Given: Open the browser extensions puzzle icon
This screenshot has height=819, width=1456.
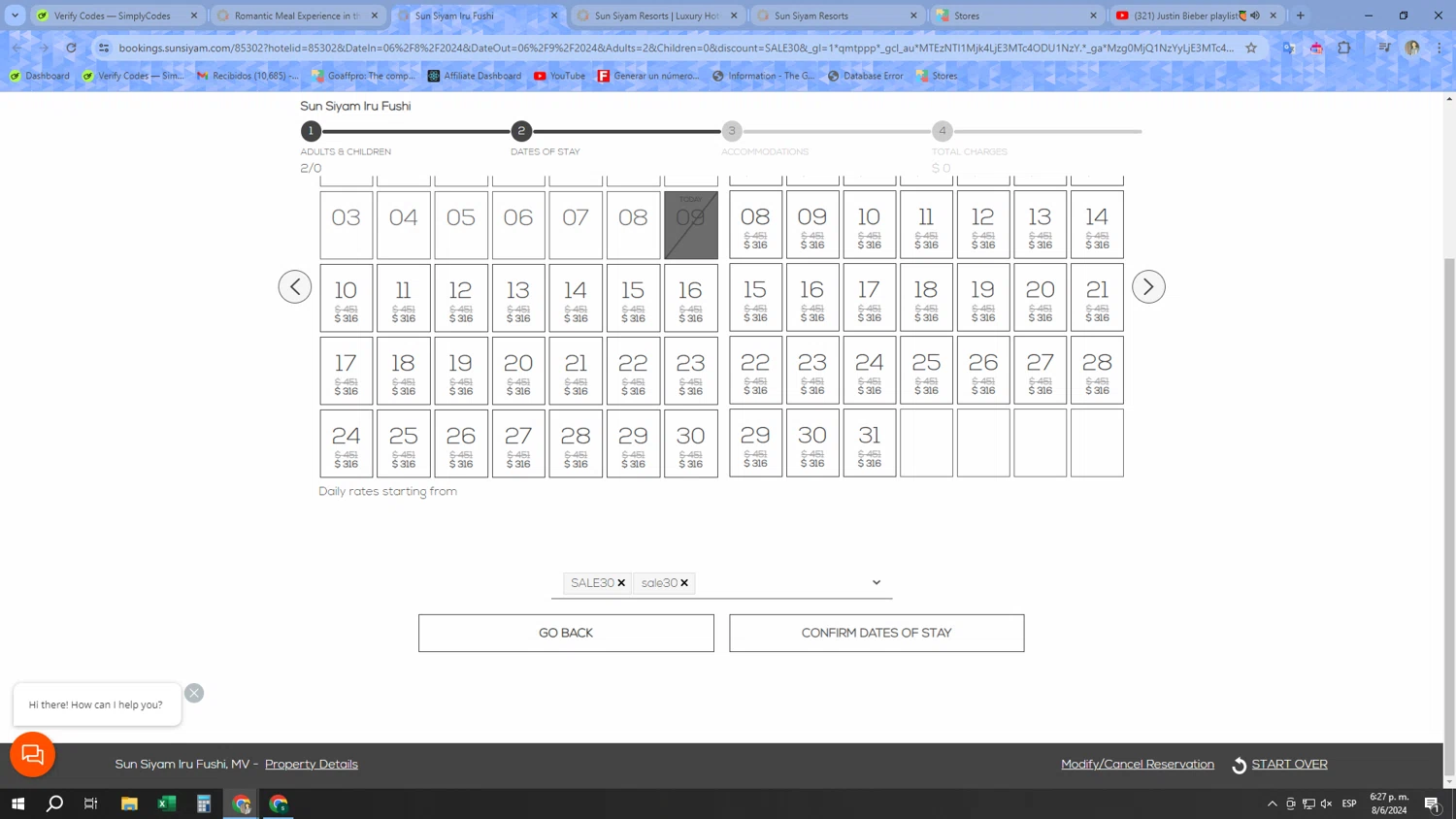Looking at the screenshot, I should pyautogui.click(x=1344, y=48).
